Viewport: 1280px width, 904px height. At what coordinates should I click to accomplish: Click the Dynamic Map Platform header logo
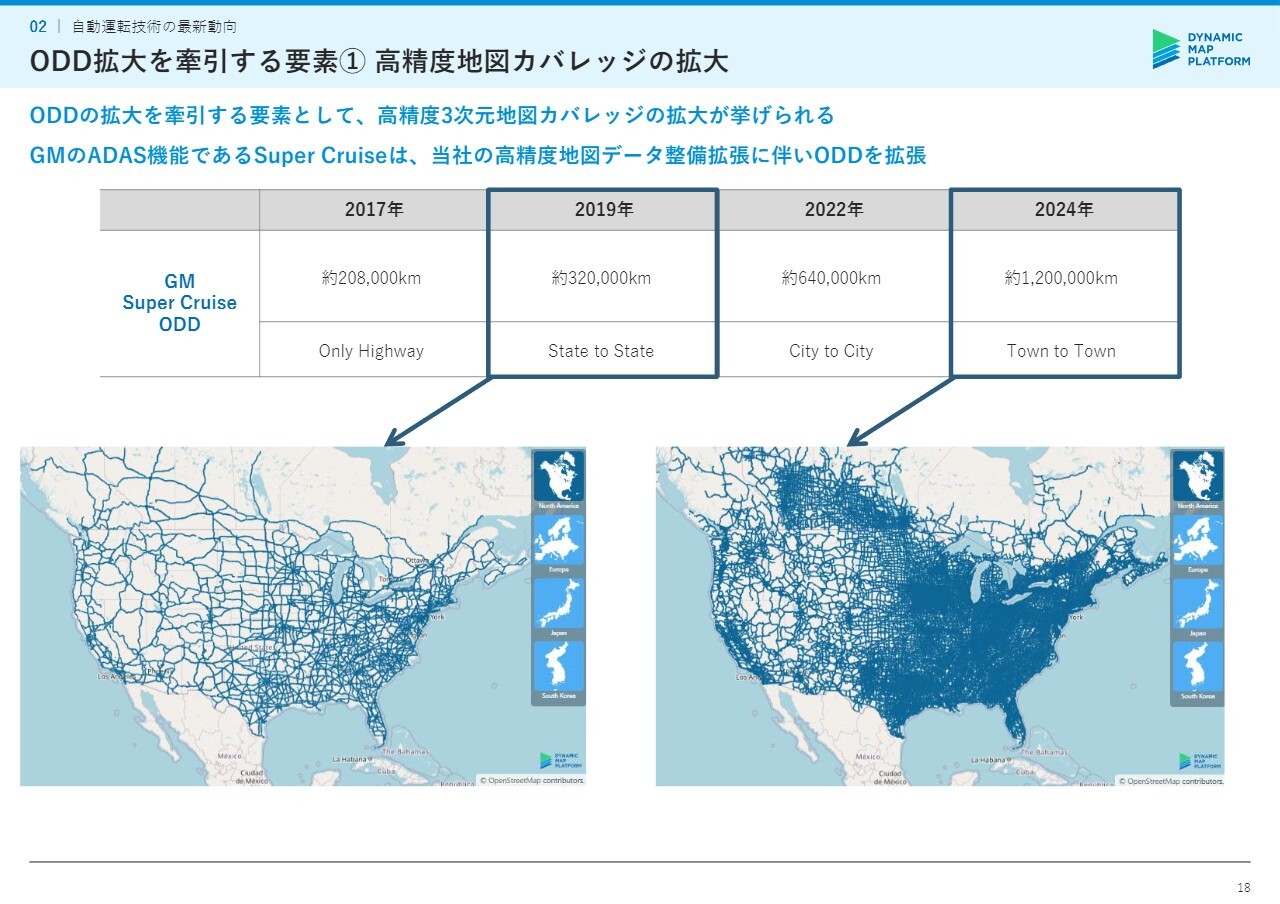1201,49
